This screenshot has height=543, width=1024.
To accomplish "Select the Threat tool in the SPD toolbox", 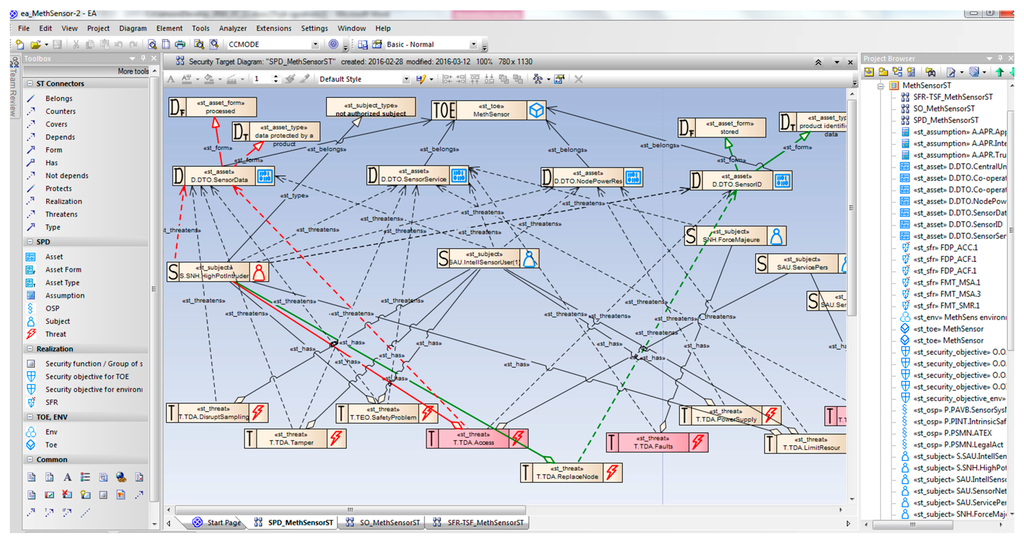I will (55, 334).
